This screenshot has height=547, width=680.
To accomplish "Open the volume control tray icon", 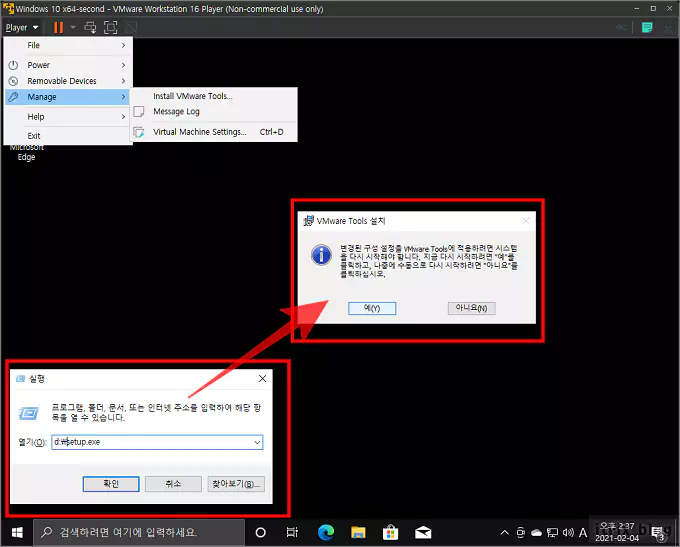I will (x=568, y=533).
